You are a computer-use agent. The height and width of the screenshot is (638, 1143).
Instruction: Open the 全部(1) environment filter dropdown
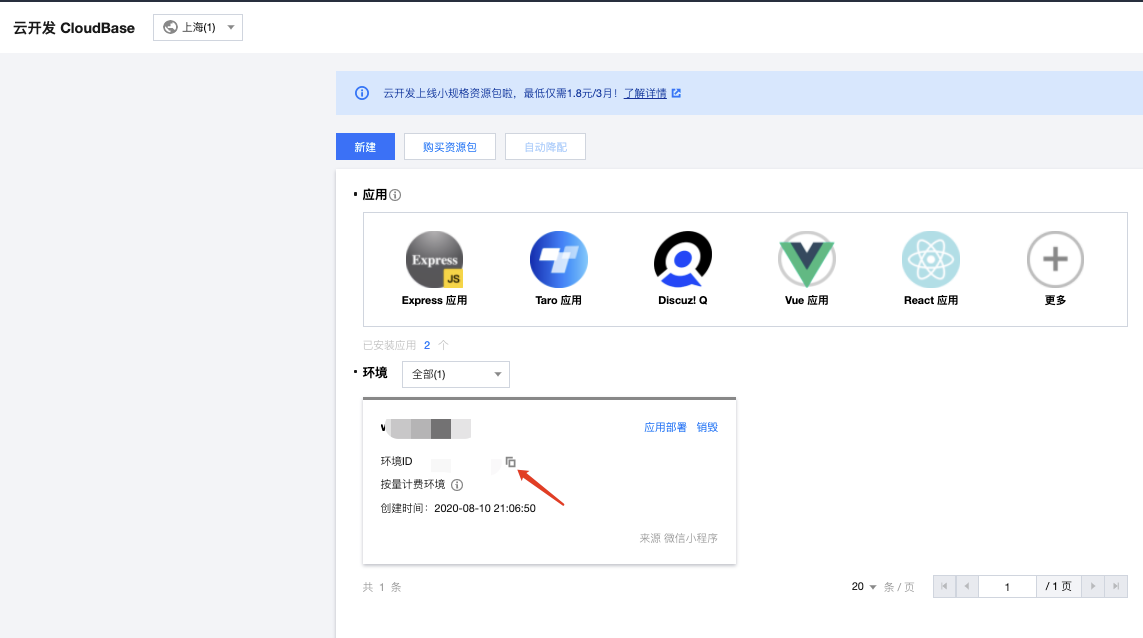pos(456,374)
